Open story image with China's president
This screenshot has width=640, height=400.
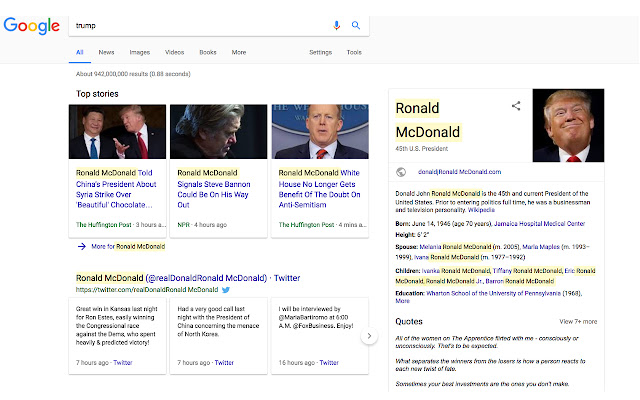point(118,132)
